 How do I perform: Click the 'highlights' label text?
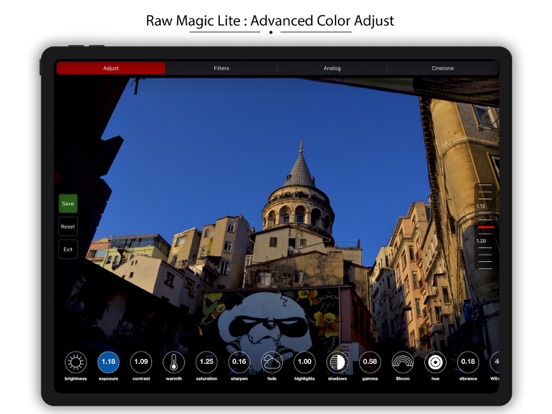tap(305, 379)
